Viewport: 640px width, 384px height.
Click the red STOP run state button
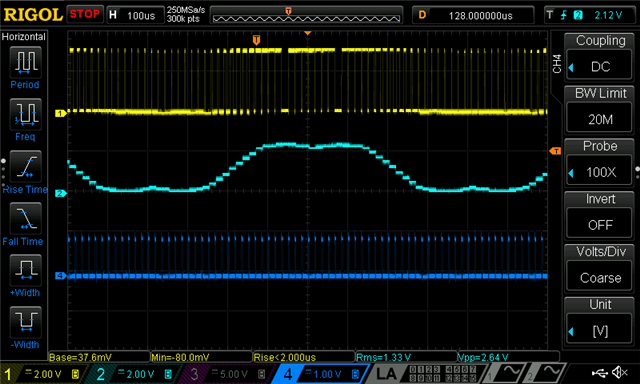pos(85,14)
